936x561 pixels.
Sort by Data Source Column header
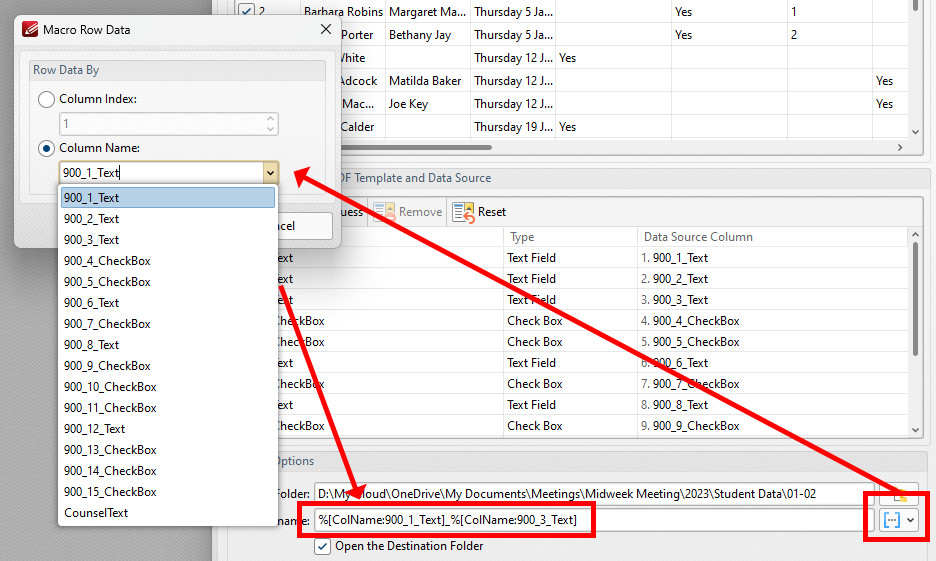click(772, 237)
